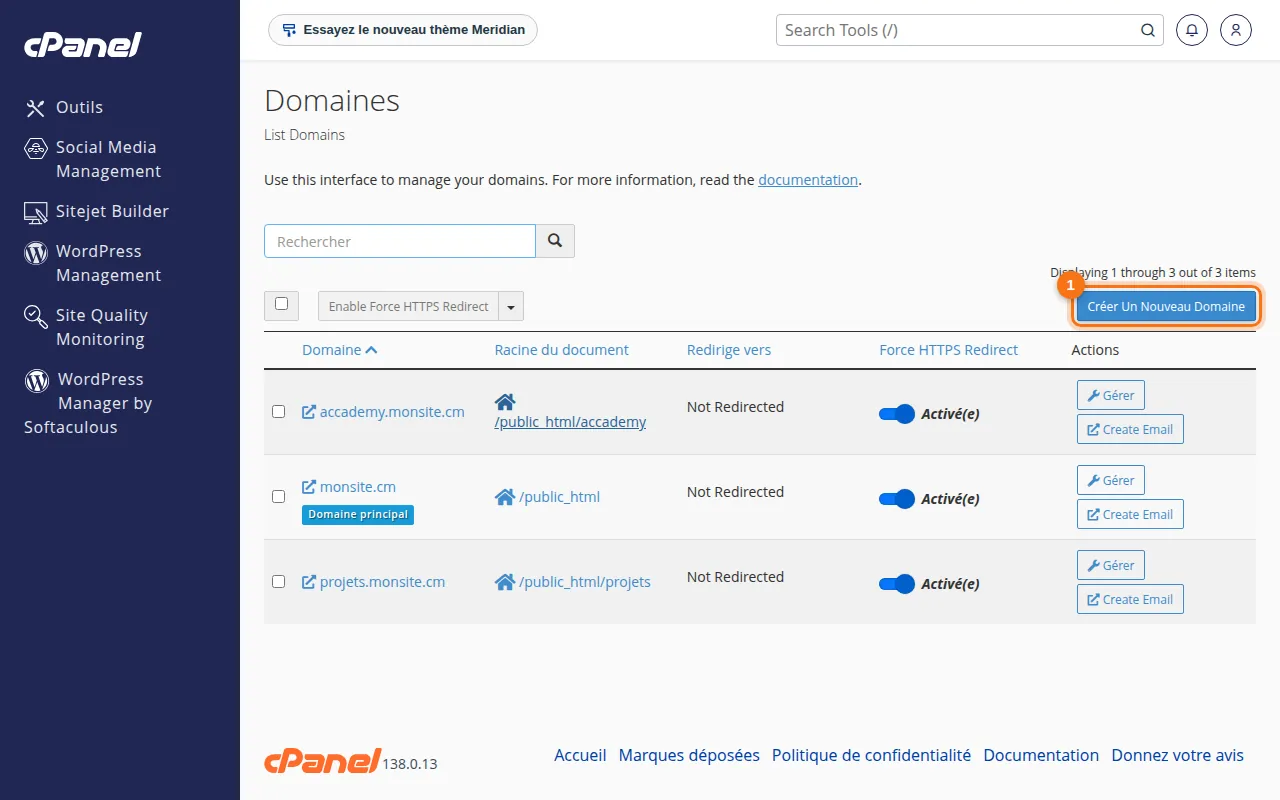Try the new Meridian theme button
The image size is (1280, 800).
click(403, 30)
